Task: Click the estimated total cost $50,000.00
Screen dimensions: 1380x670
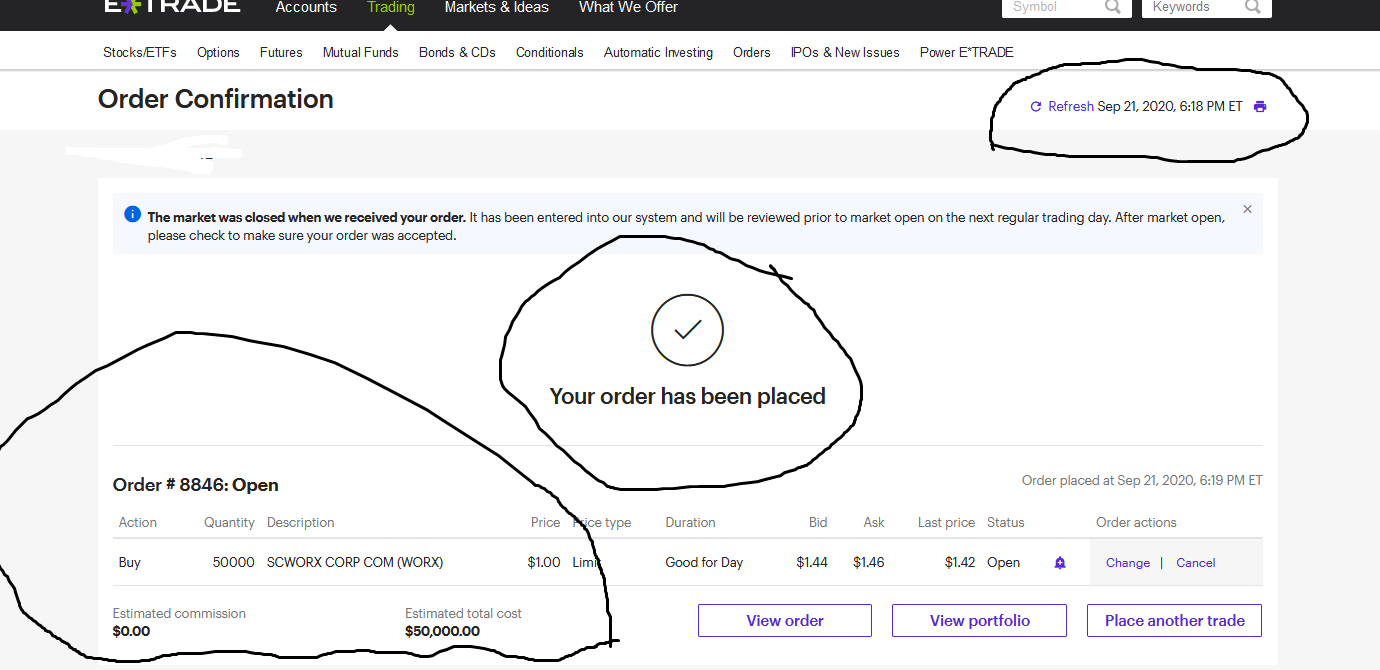Action: click(442, 631)
